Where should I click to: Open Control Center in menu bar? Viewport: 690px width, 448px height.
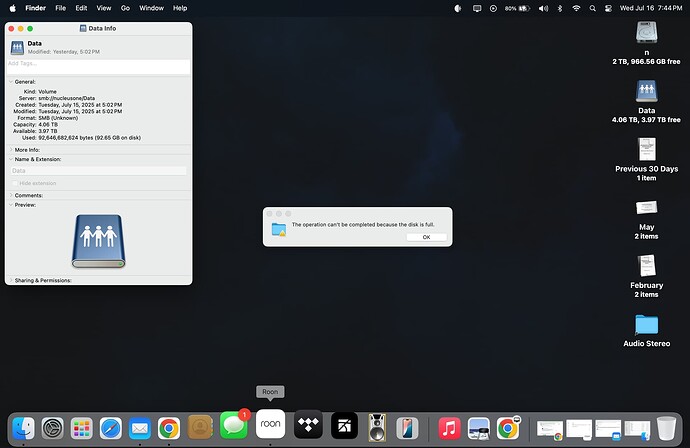coord(608,8)
